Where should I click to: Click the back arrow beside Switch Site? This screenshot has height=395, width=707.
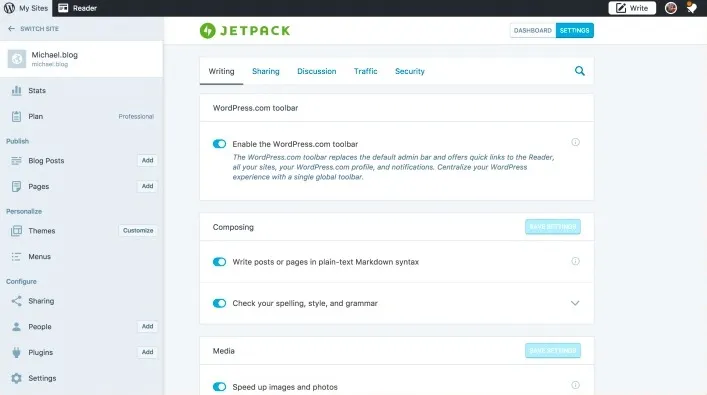[11, 28]
